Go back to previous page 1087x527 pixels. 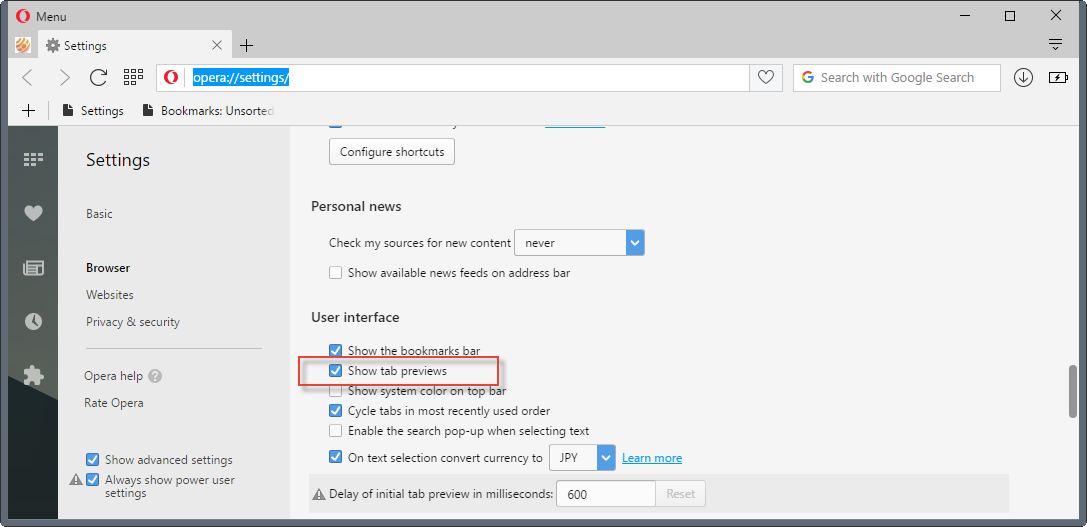coord(28,78)
